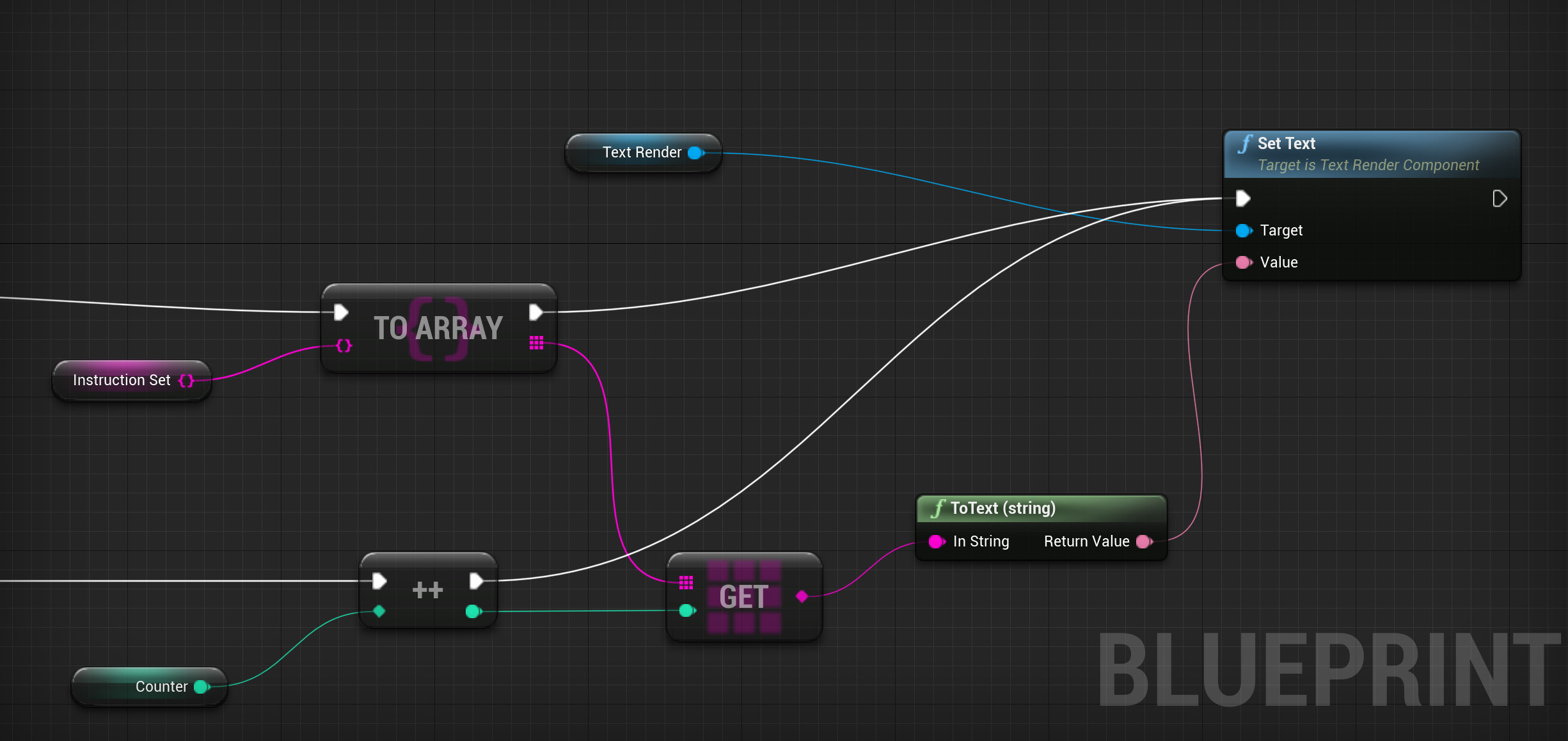
Task: Click the GET node output item pin
Action: 802,596
